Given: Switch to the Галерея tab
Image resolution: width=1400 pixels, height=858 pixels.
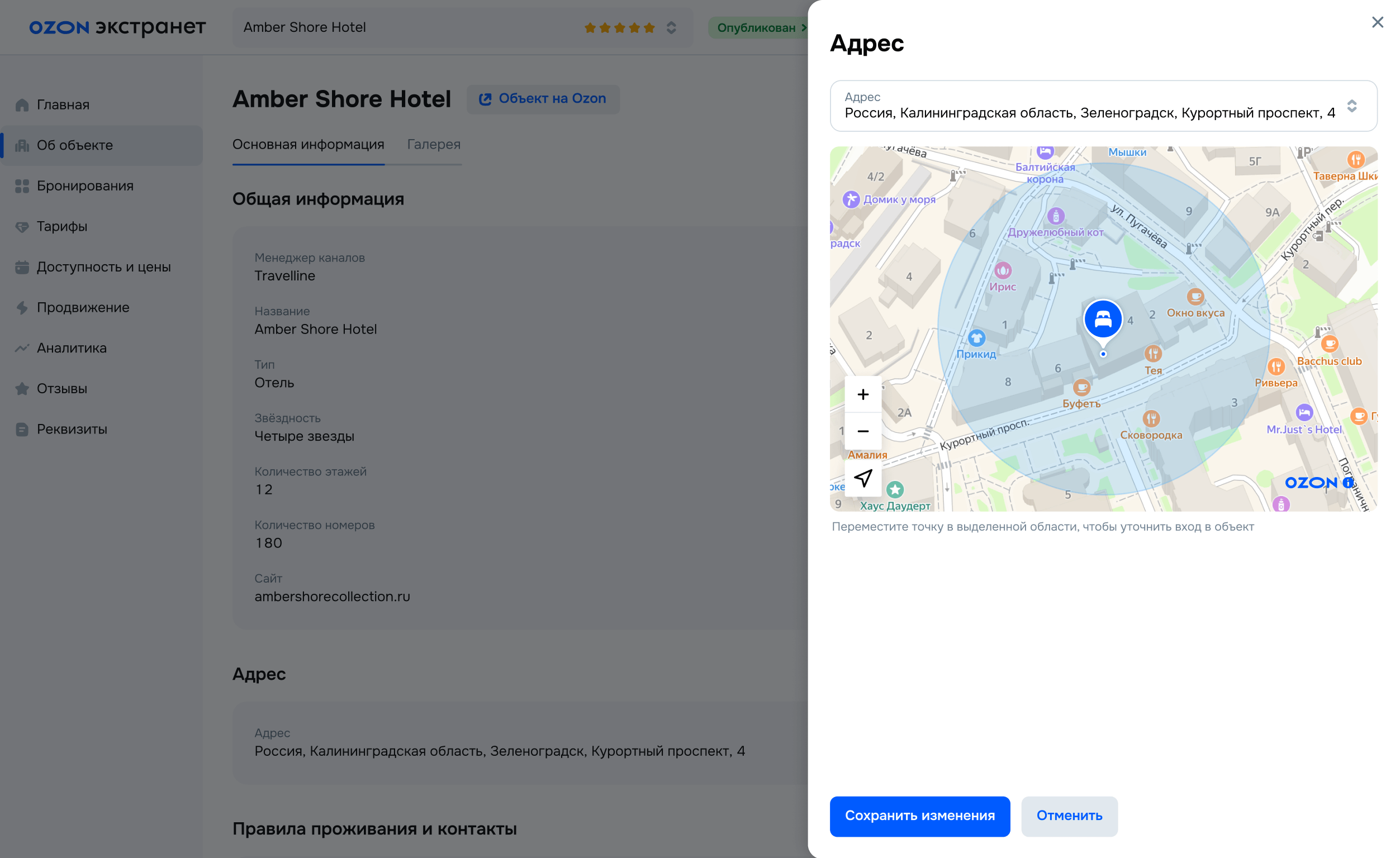Looking at the screenshot, I should click(x=434, y=144).
